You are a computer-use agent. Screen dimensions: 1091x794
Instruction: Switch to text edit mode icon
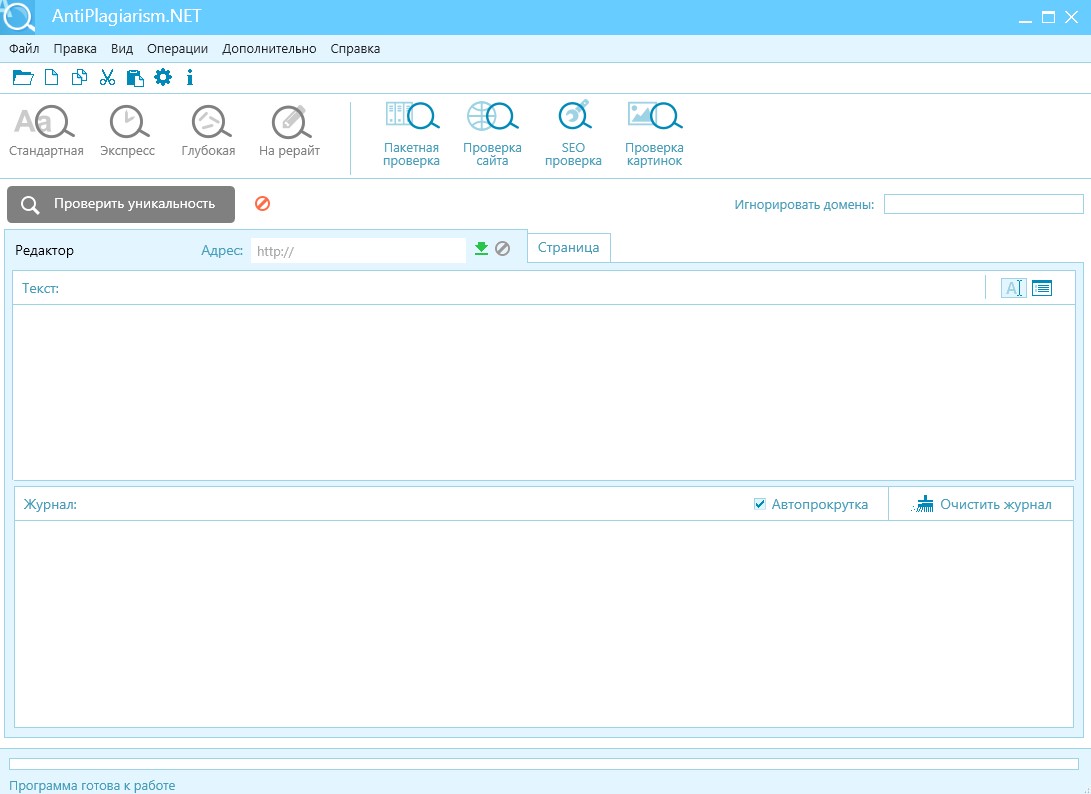tap(1014, 287)
